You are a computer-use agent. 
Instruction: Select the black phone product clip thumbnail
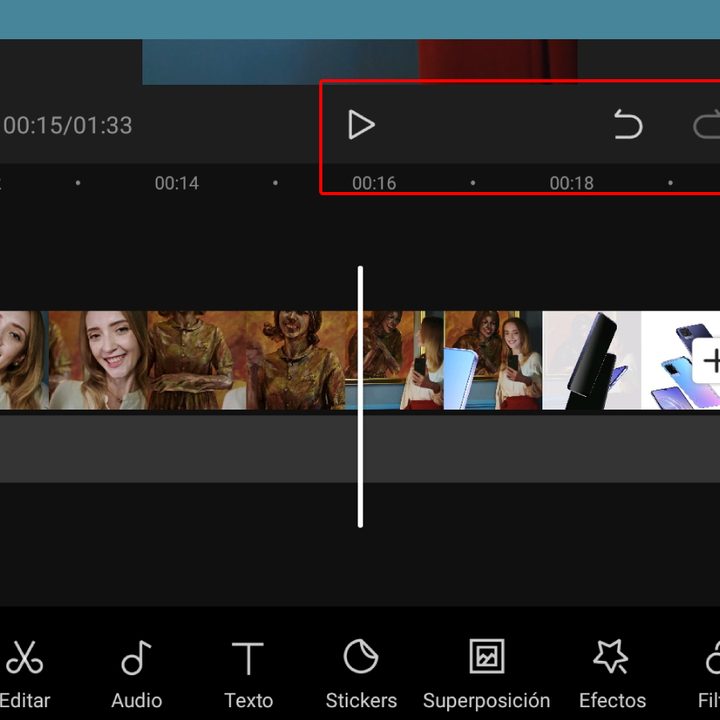[591, 360]
